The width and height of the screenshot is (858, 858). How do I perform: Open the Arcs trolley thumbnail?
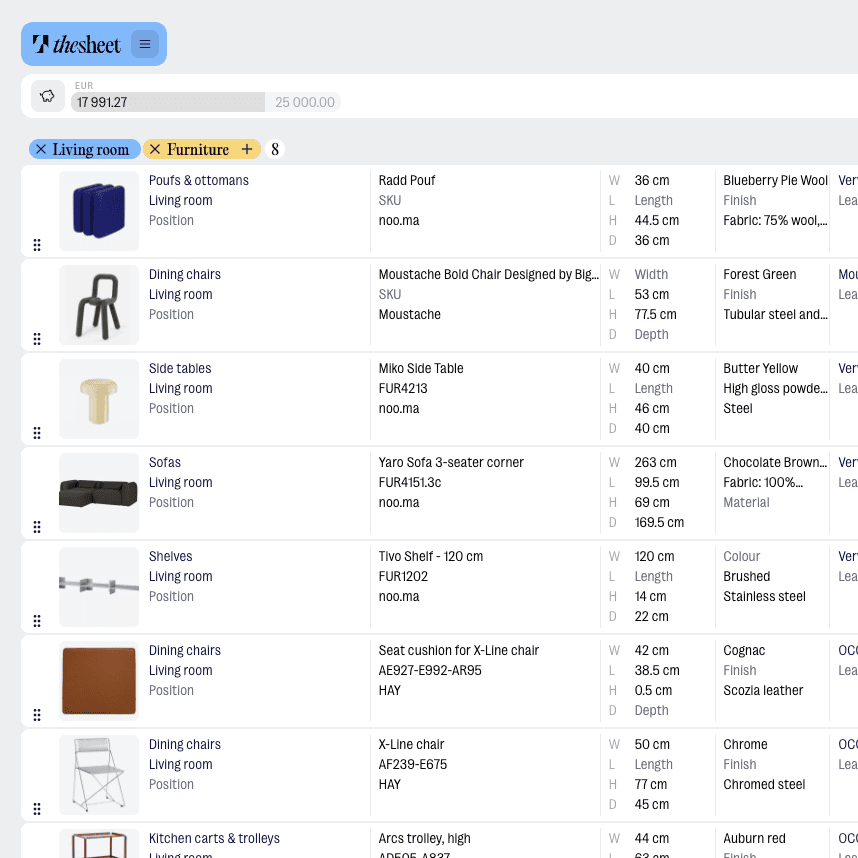click(x=99, y=844)
